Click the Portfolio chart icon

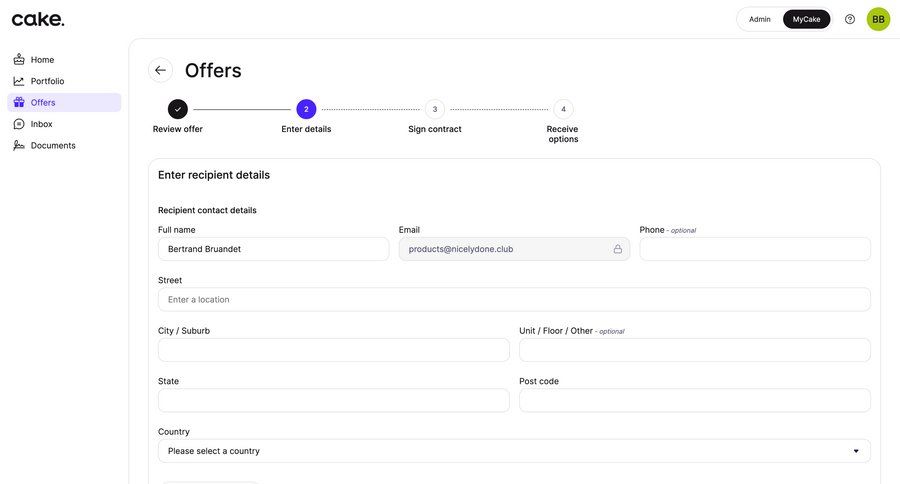19,81
